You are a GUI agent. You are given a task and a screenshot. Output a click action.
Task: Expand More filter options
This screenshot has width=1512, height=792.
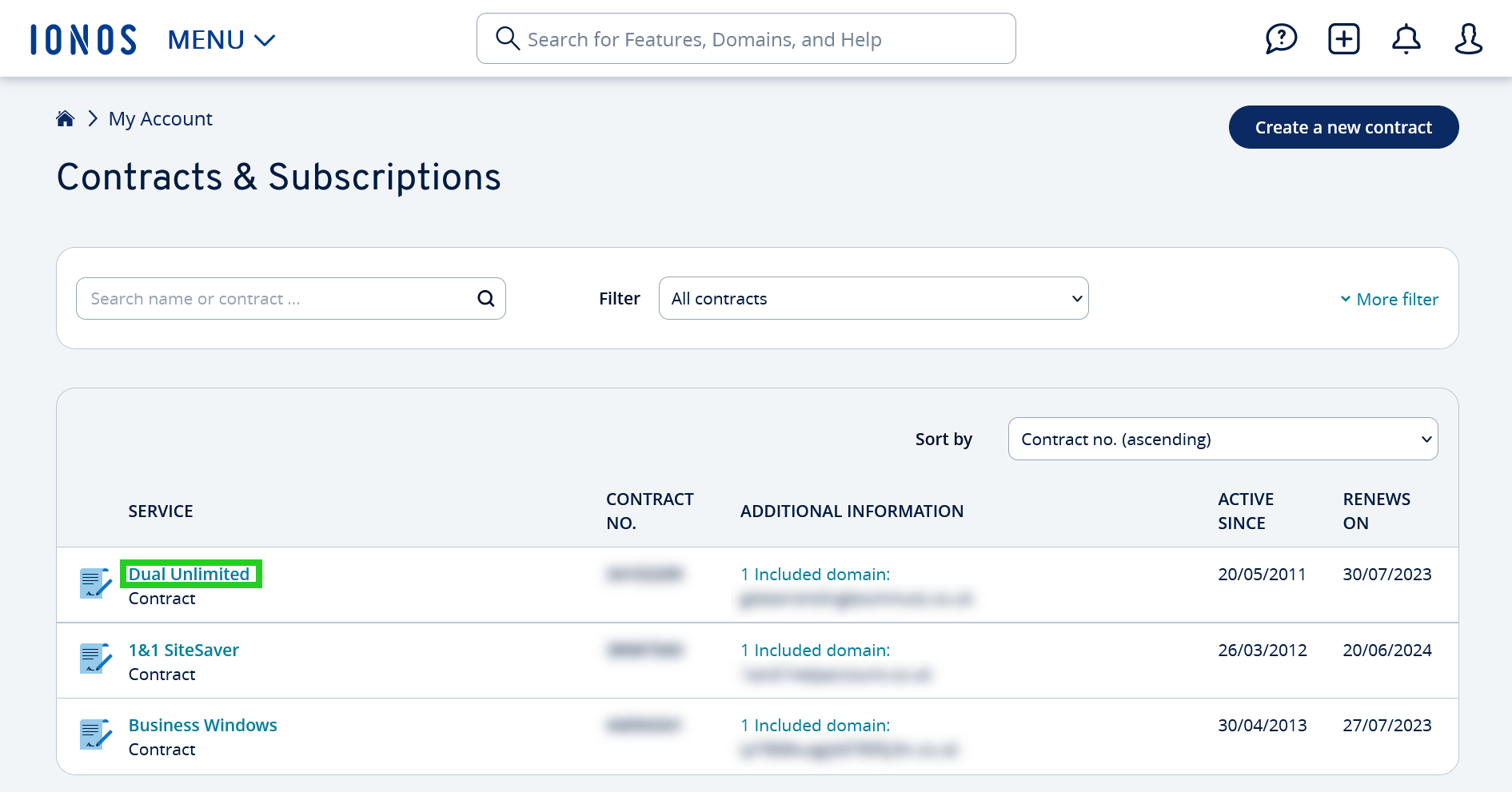pyautogui.click(x=1389, y=300)
